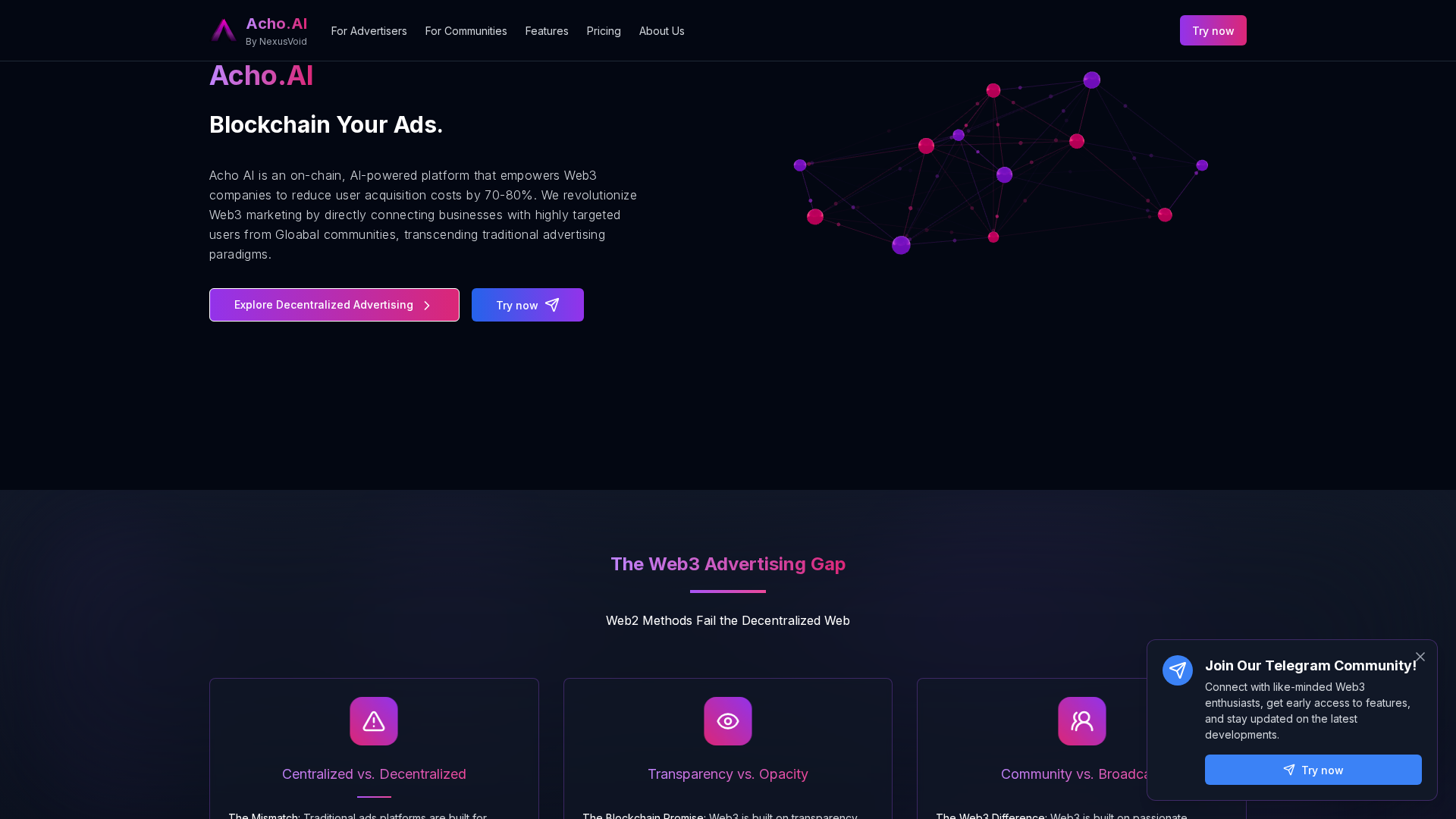Click the users icon in Community card
The width and height of the screenshot is (1456, 819).
(x=1082, y=721)
